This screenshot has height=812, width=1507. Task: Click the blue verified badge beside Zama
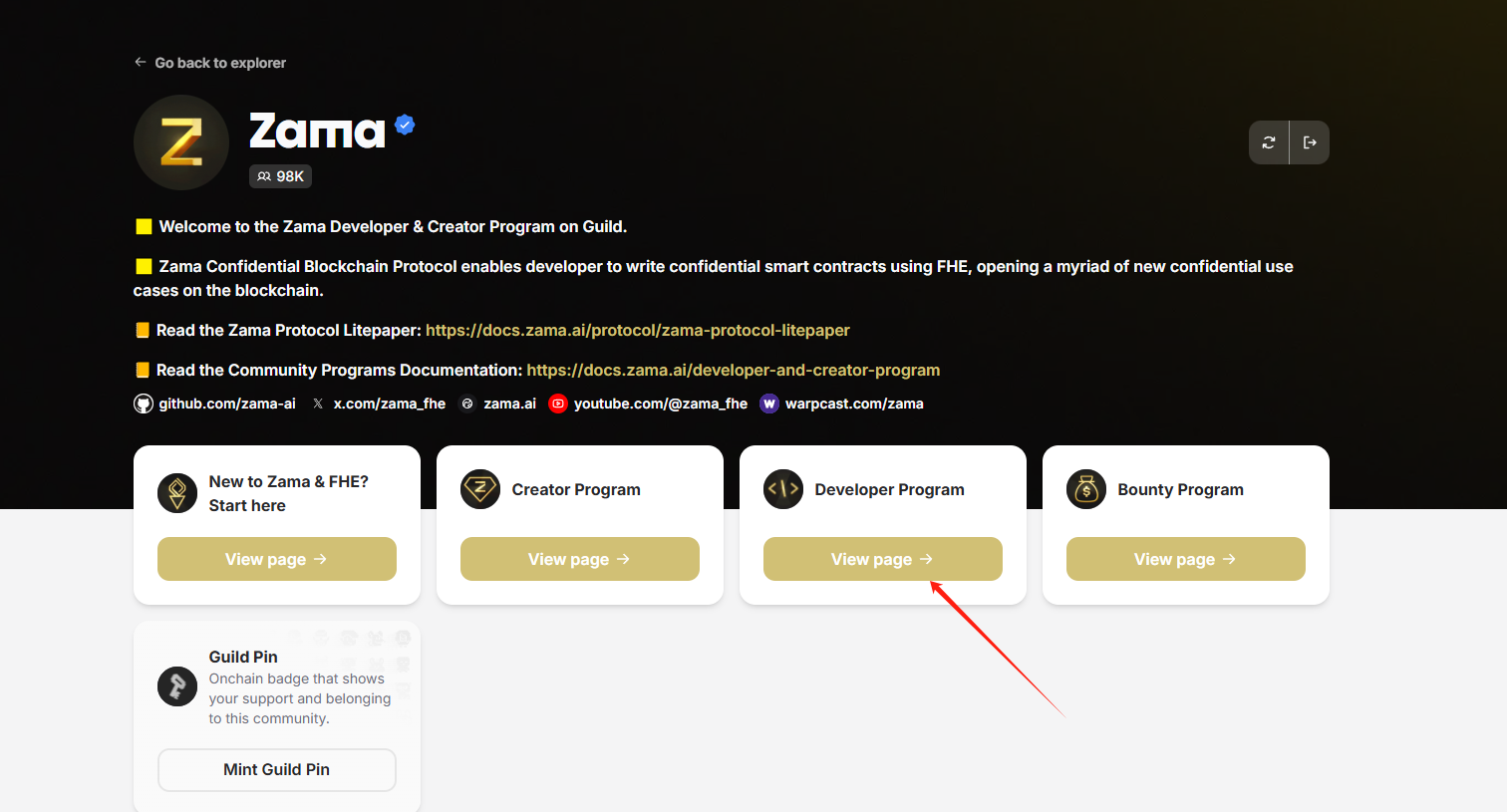click(405, 125)
